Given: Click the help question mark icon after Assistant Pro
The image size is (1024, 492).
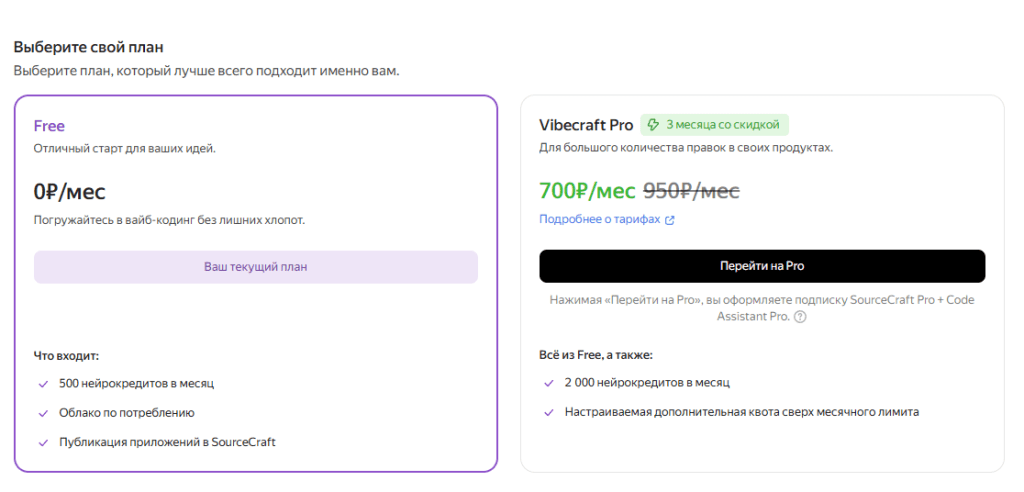Looking at the screenshot, I should (801, 317).
